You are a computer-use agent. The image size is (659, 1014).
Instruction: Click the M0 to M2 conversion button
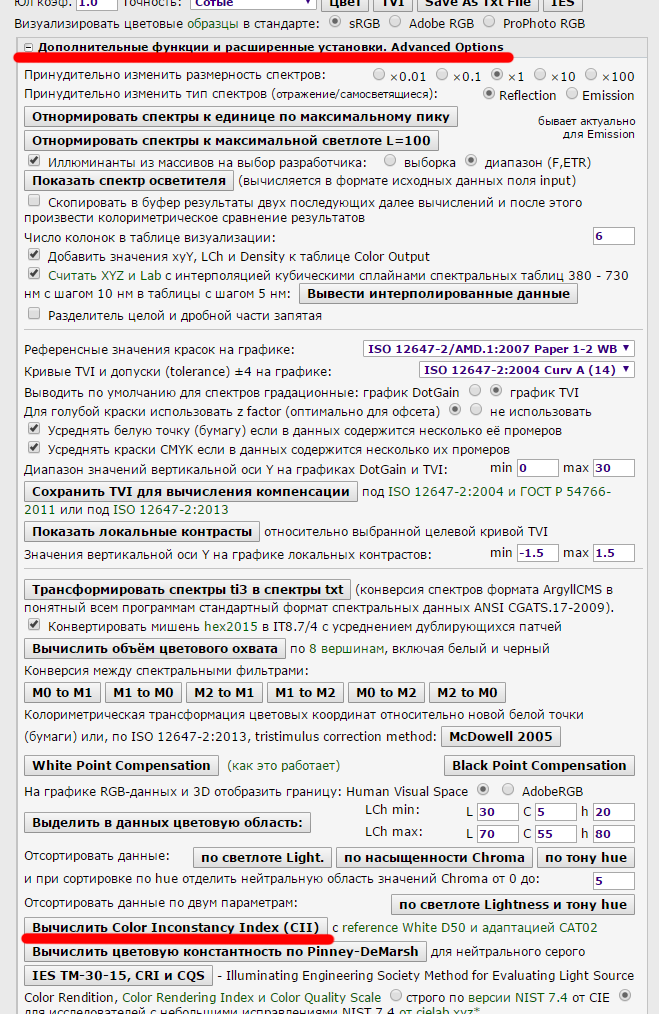[386, 693]
